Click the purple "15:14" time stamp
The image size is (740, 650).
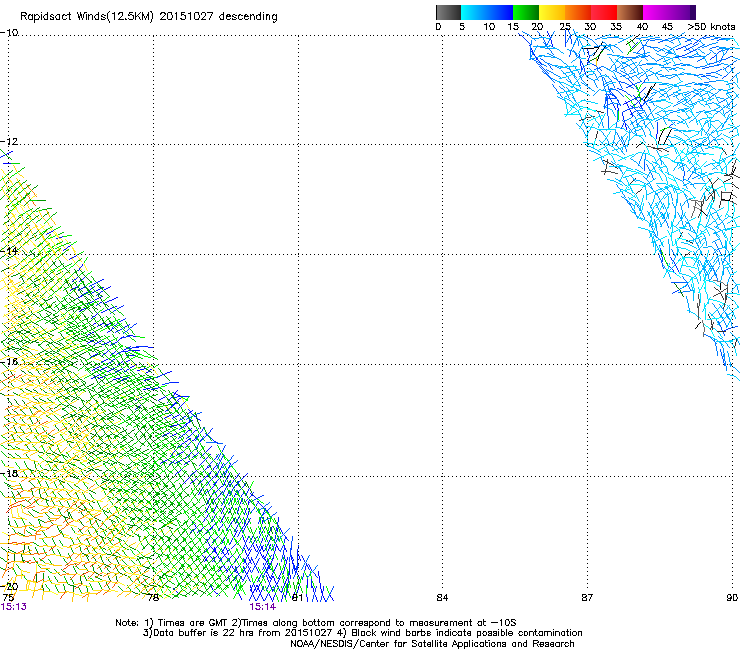pyautogui.click(x=262, y=607)
